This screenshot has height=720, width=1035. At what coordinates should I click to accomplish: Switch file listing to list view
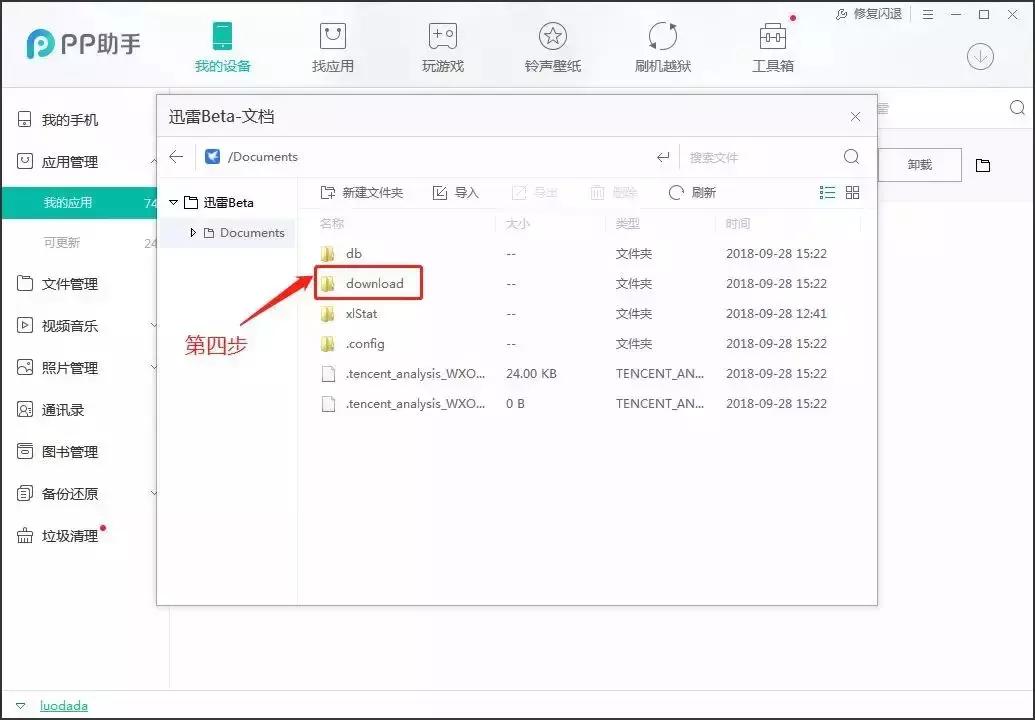pos(826,192)
